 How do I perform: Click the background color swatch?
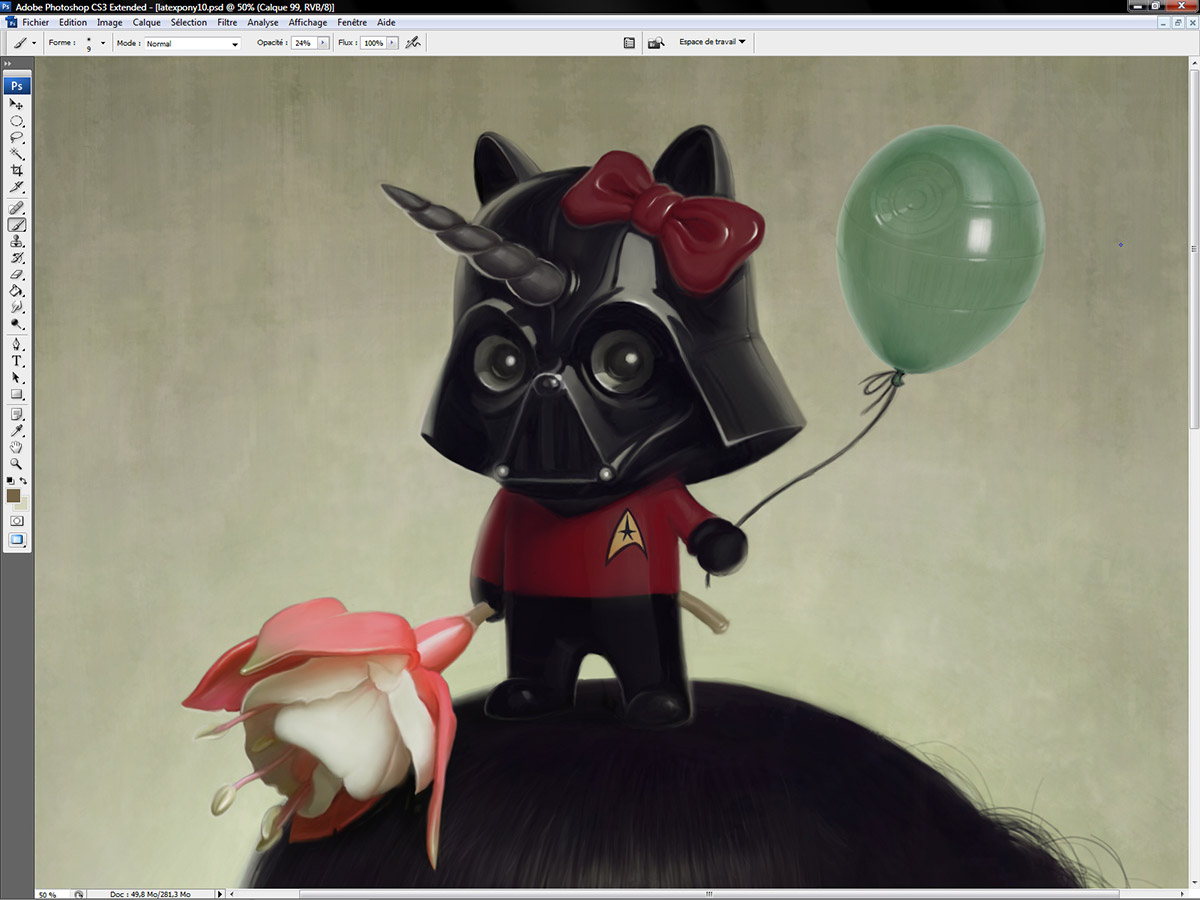click(24, 506)
